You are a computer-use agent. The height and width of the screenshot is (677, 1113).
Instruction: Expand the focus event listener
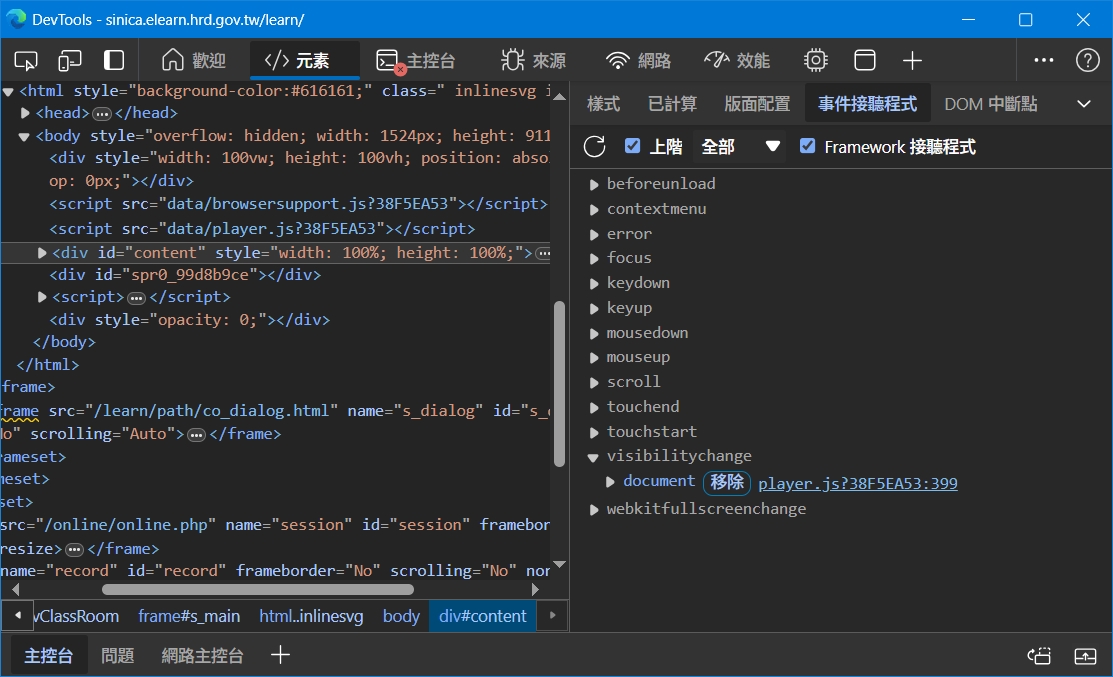click(594, 258)
